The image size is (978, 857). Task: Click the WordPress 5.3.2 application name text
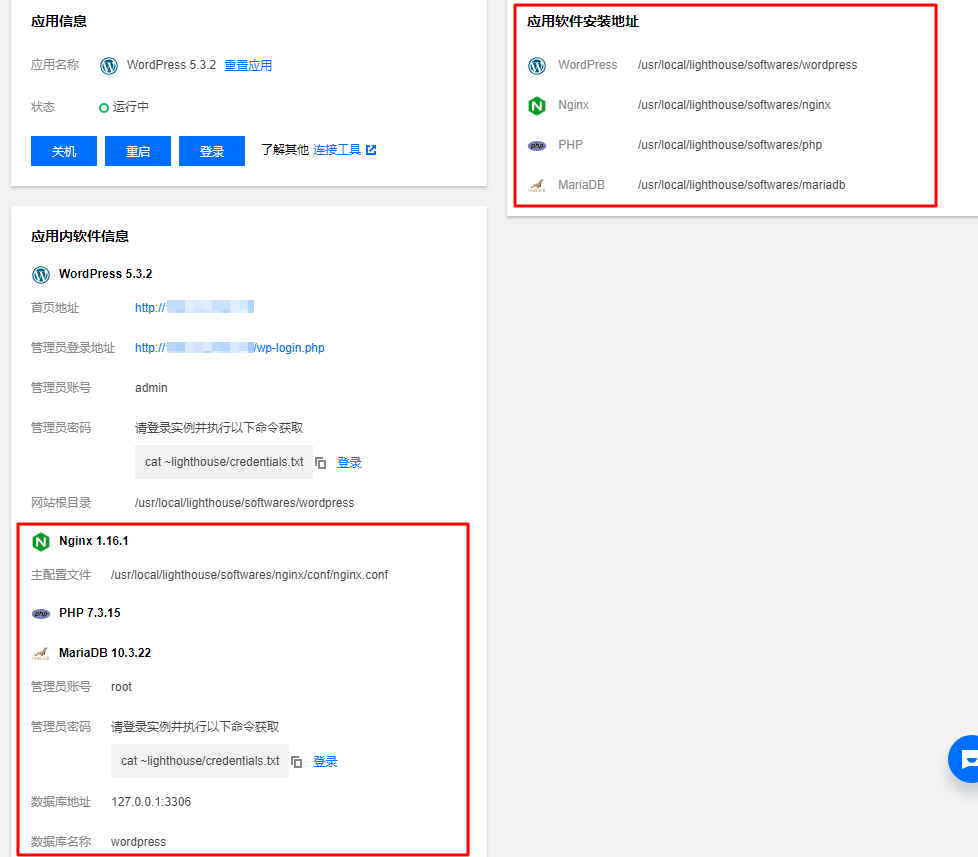172,65
